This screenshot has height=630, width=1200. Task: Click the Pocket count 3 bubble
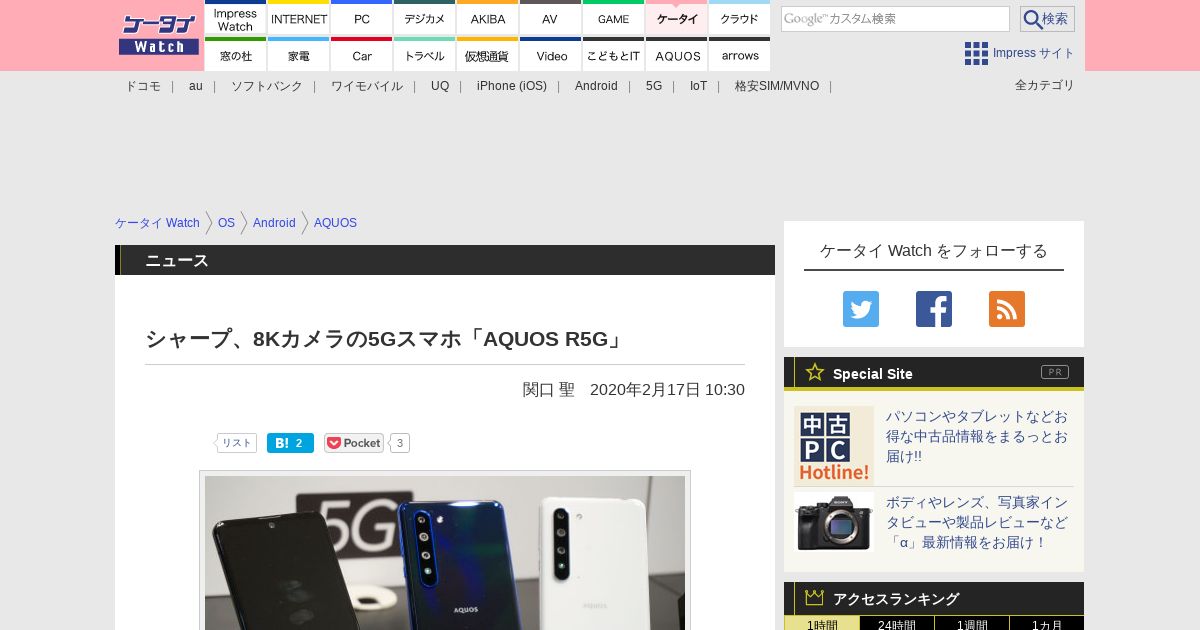[x=400, y=443]
